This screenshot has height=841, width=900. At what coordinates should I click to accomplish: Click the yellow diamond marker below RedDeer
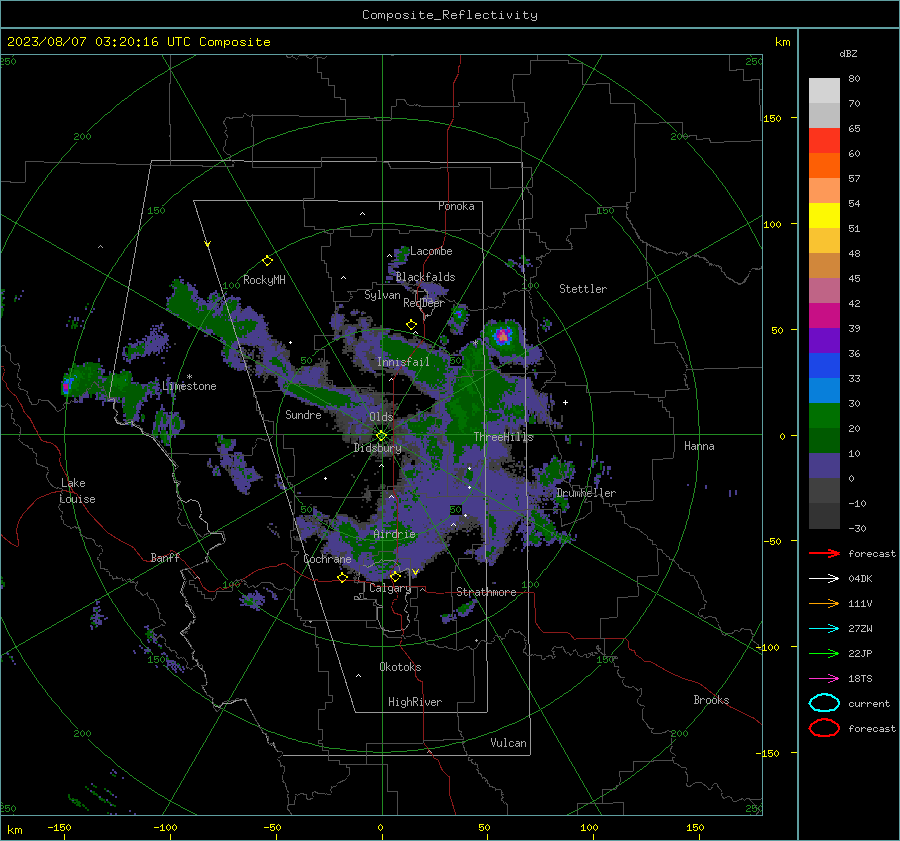411,325
